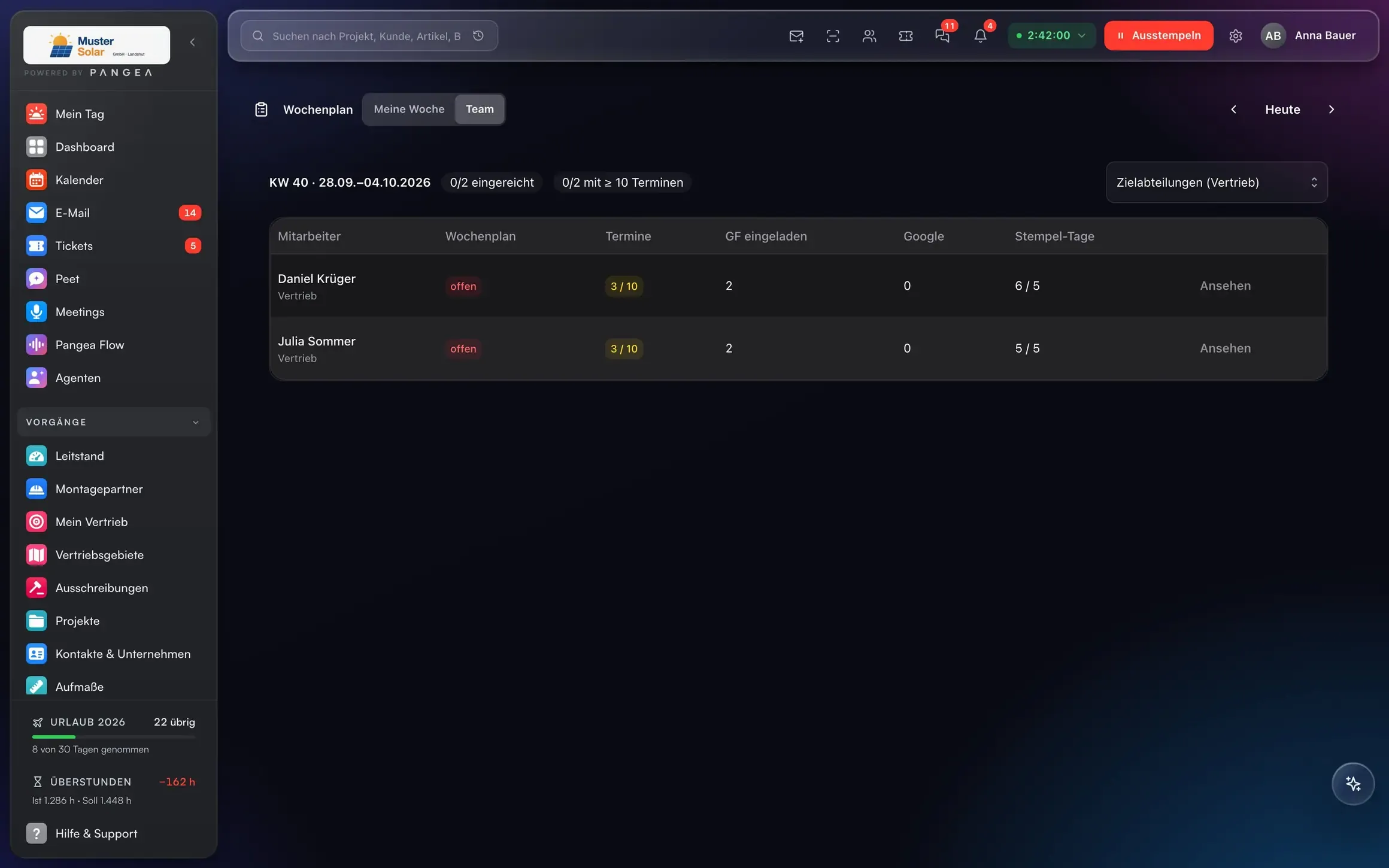
Task: Open Hilfe & Support
Action: coord(114,833)
